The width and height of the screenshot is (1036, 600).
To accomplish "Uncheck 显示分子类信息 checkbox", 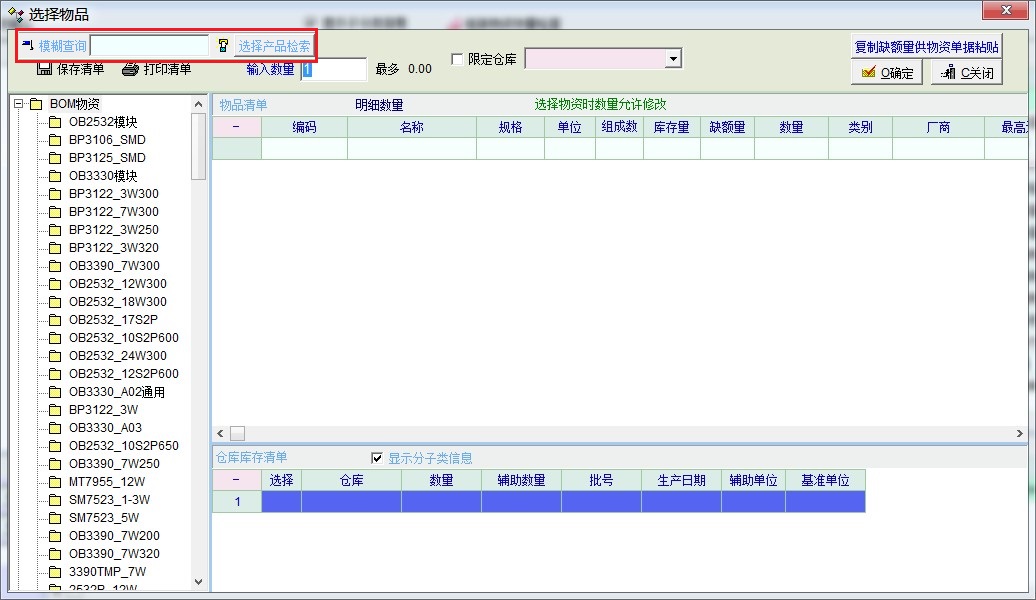I will point(377,458).
